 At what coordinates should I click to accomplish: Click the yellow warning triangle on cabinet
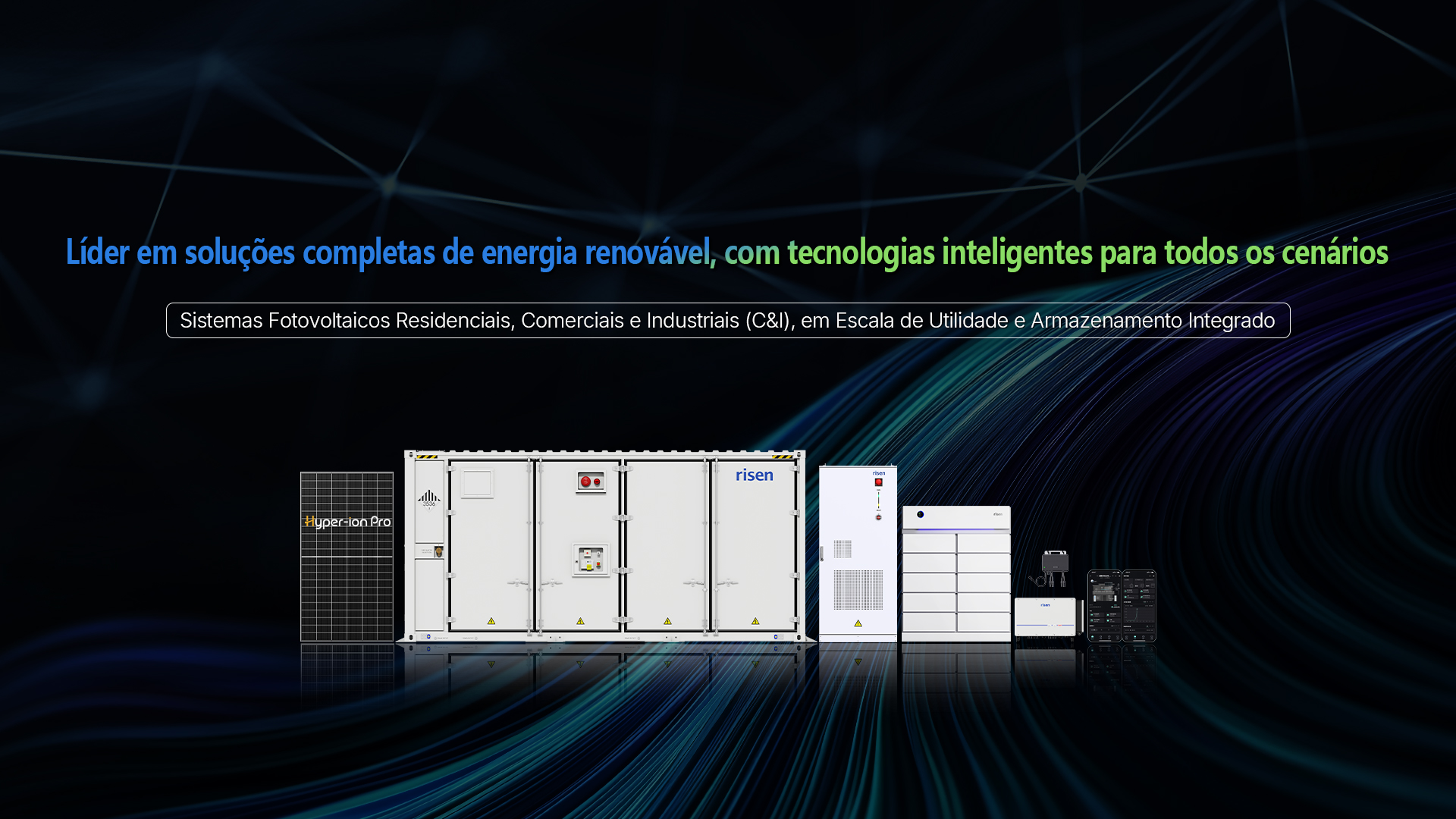pos(858,623)
